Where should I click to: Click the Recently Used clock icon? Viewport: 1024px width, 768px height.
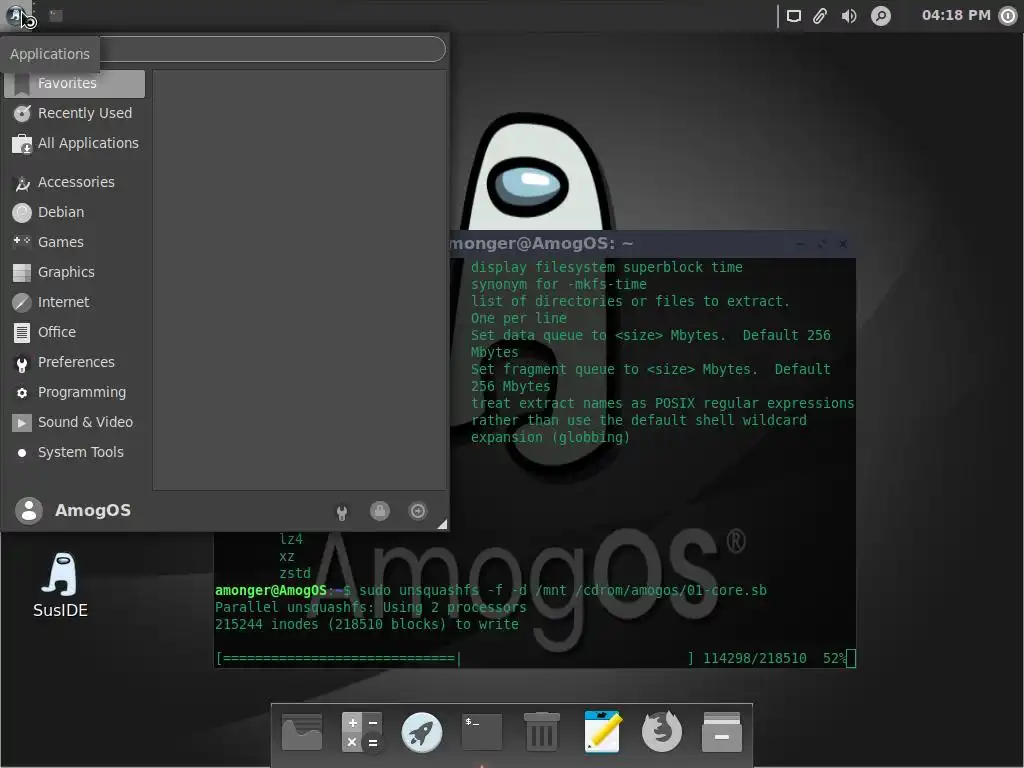[22, 114]
